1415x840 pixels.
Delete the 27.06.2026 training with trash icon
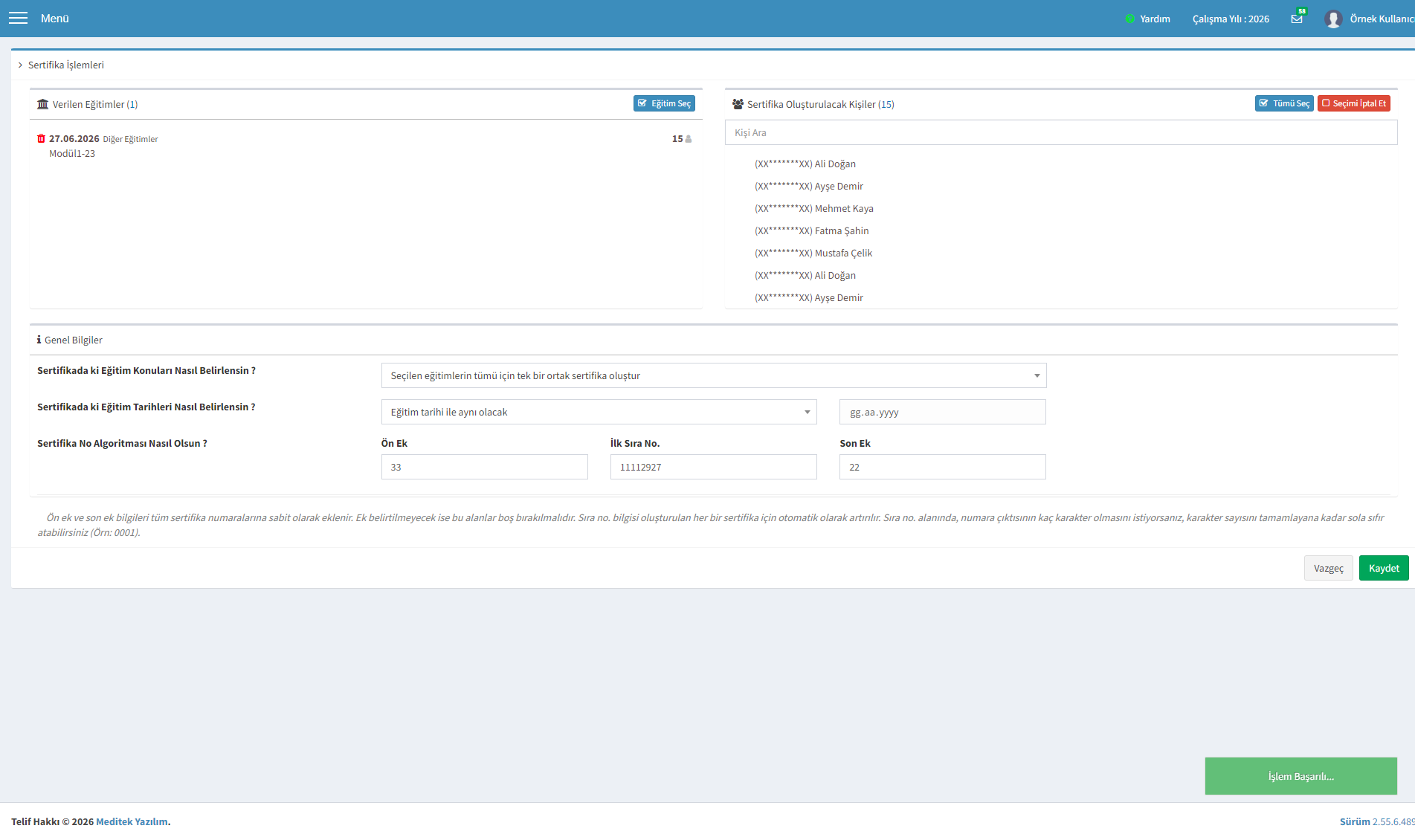tap(41, 138)
